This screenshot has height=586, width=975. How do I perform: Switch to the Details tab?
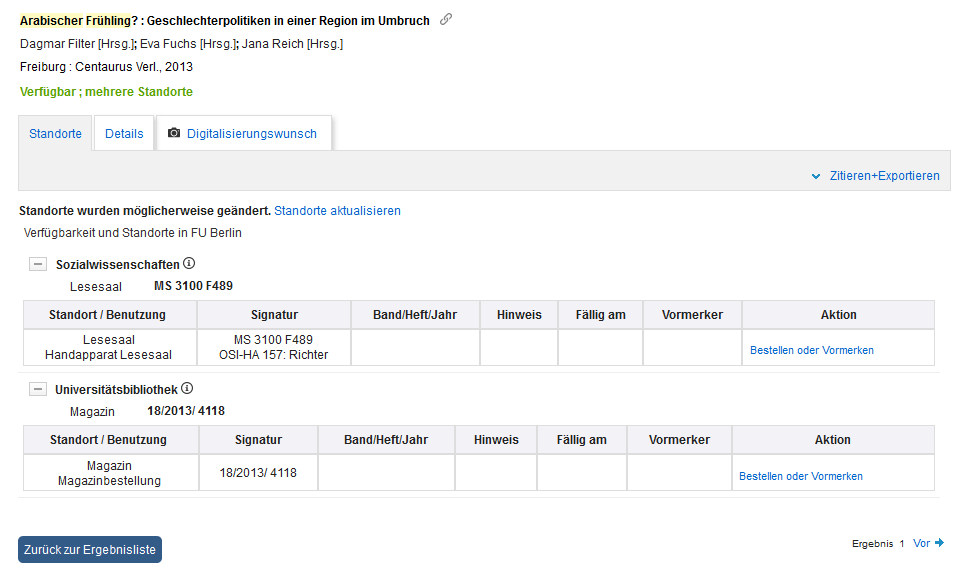coord(124,134)
